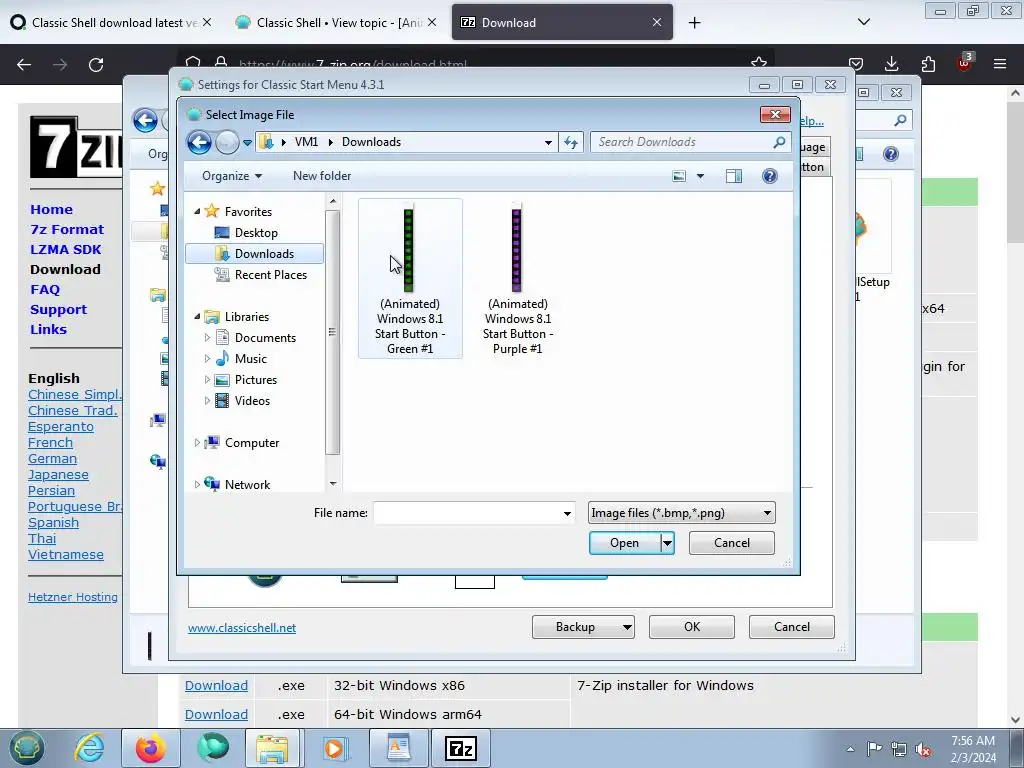This screenshot has height=768, width=1024.
Task: Select the Purple #1 start button image
Action: click(518, 279)
